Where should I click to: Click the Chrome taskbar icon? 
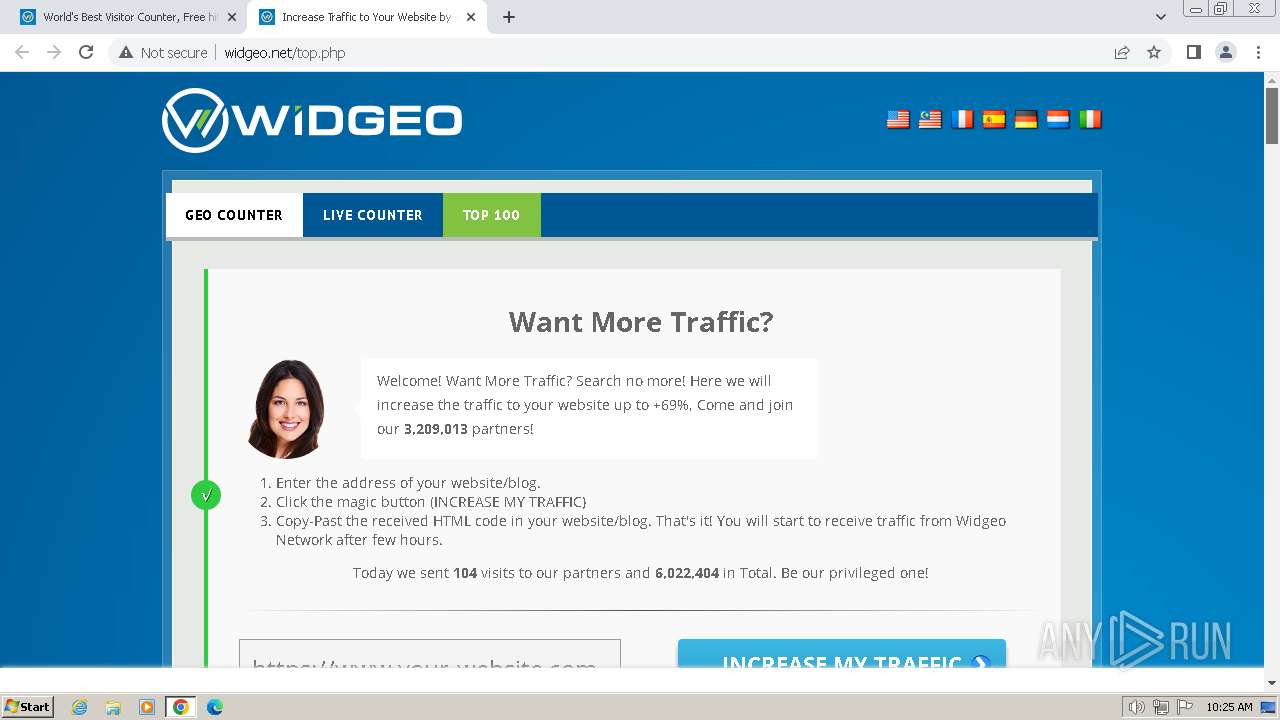click(181, 707)
